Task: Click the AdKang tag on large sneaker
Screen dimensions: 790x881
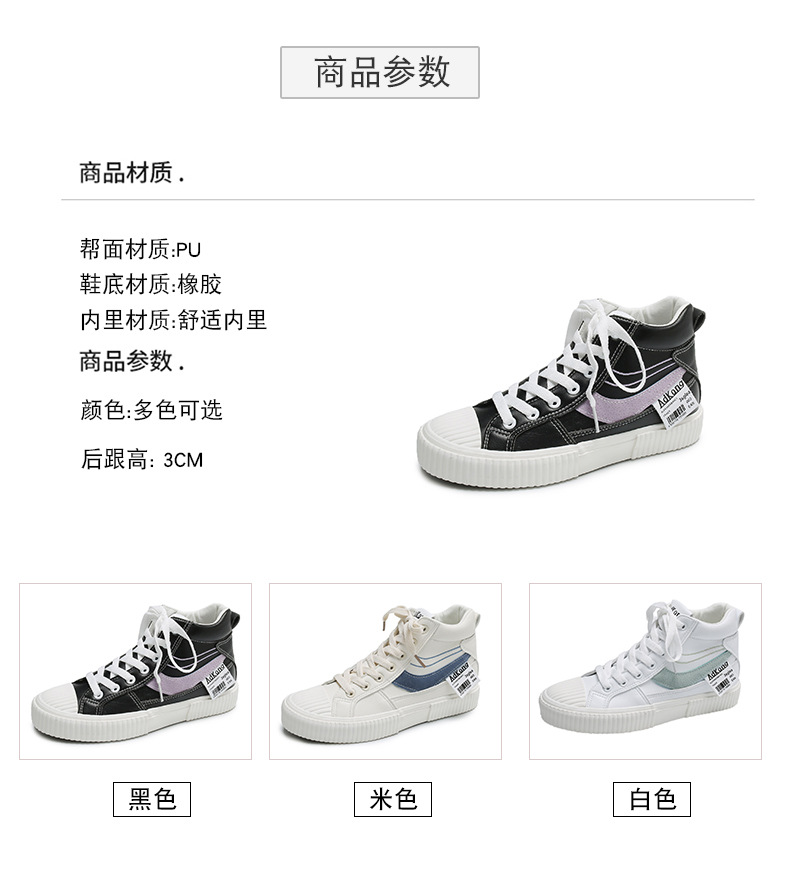Action: pos(680,403)
